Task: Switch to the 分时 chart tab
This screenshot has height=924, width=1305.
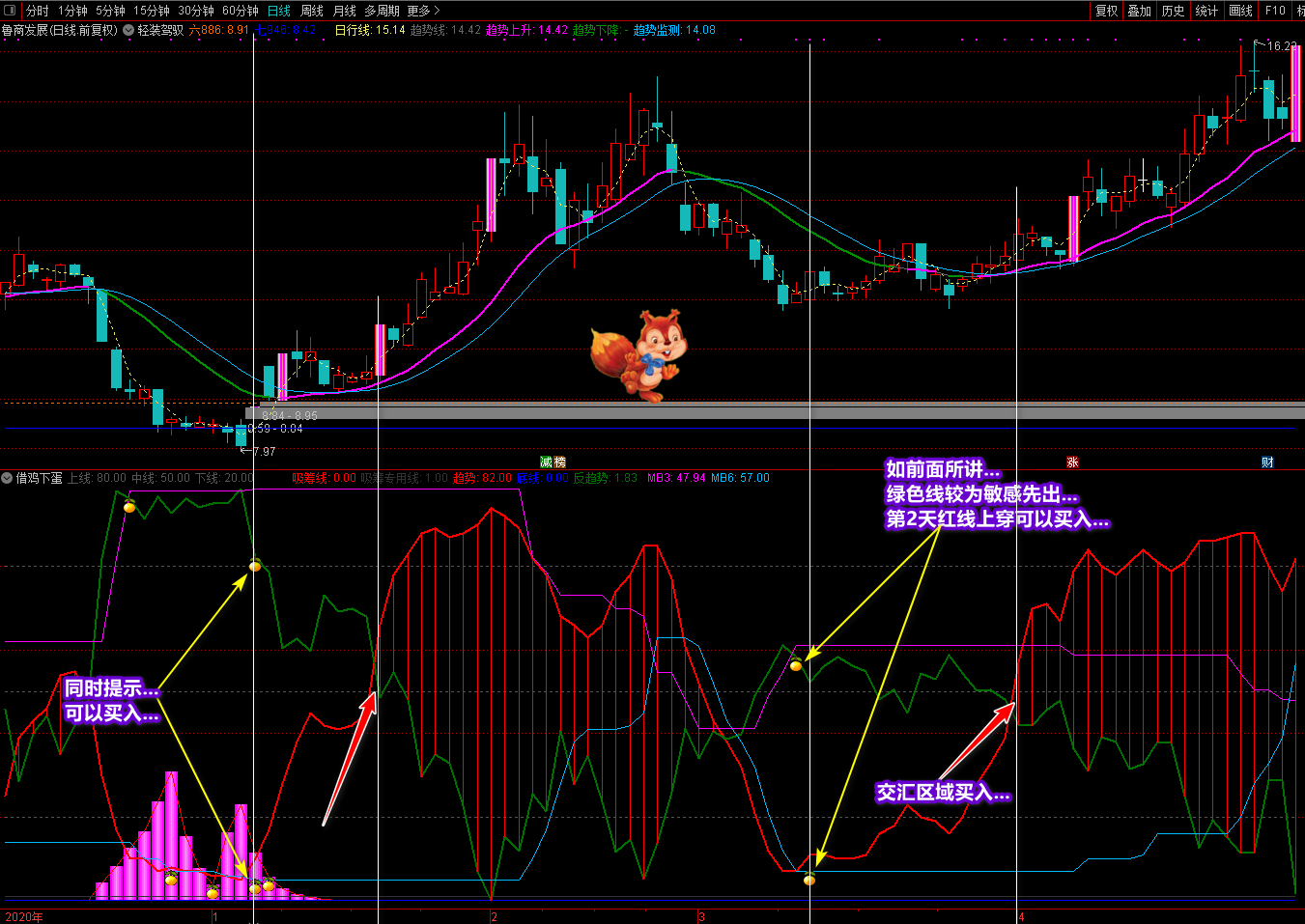Action: [38, 11]
